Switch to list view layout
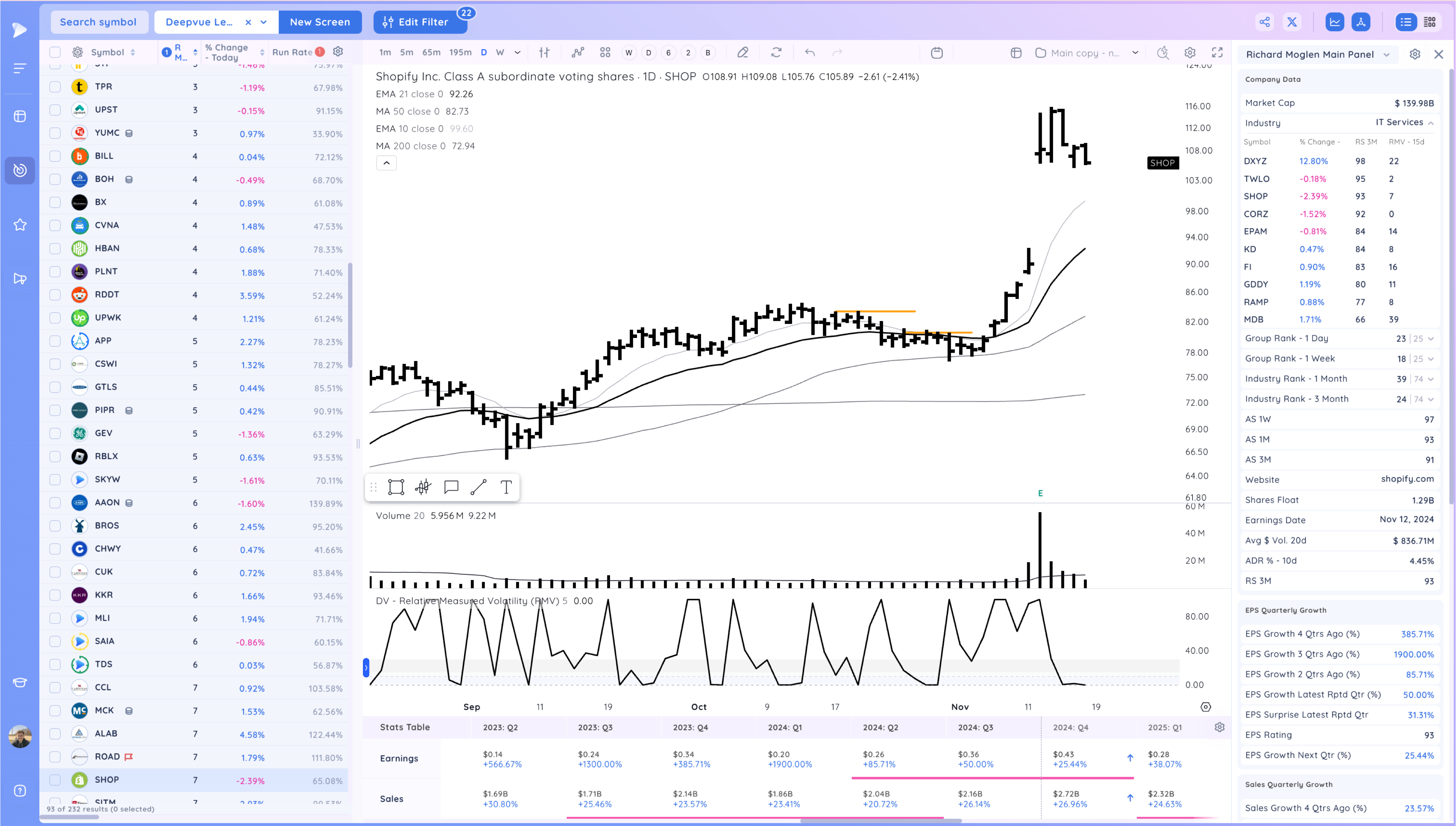Screen dimensions: 1456x826 pos(1405,22)
